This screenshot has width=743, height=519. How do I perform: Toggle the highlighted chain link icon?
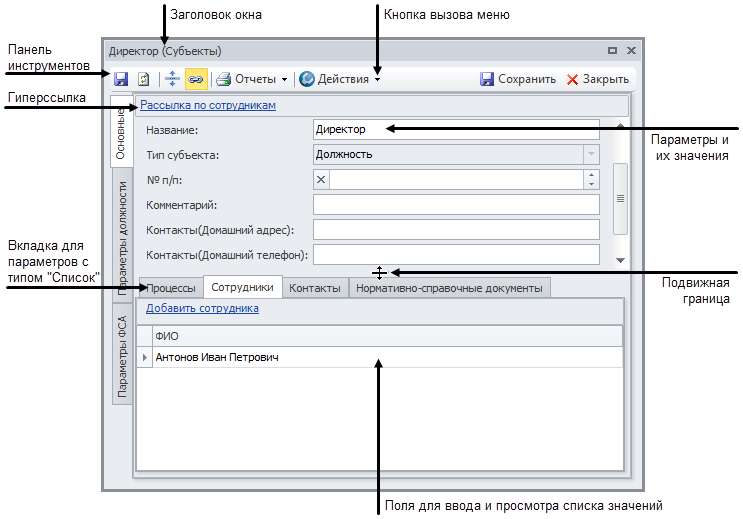(196, 79)
